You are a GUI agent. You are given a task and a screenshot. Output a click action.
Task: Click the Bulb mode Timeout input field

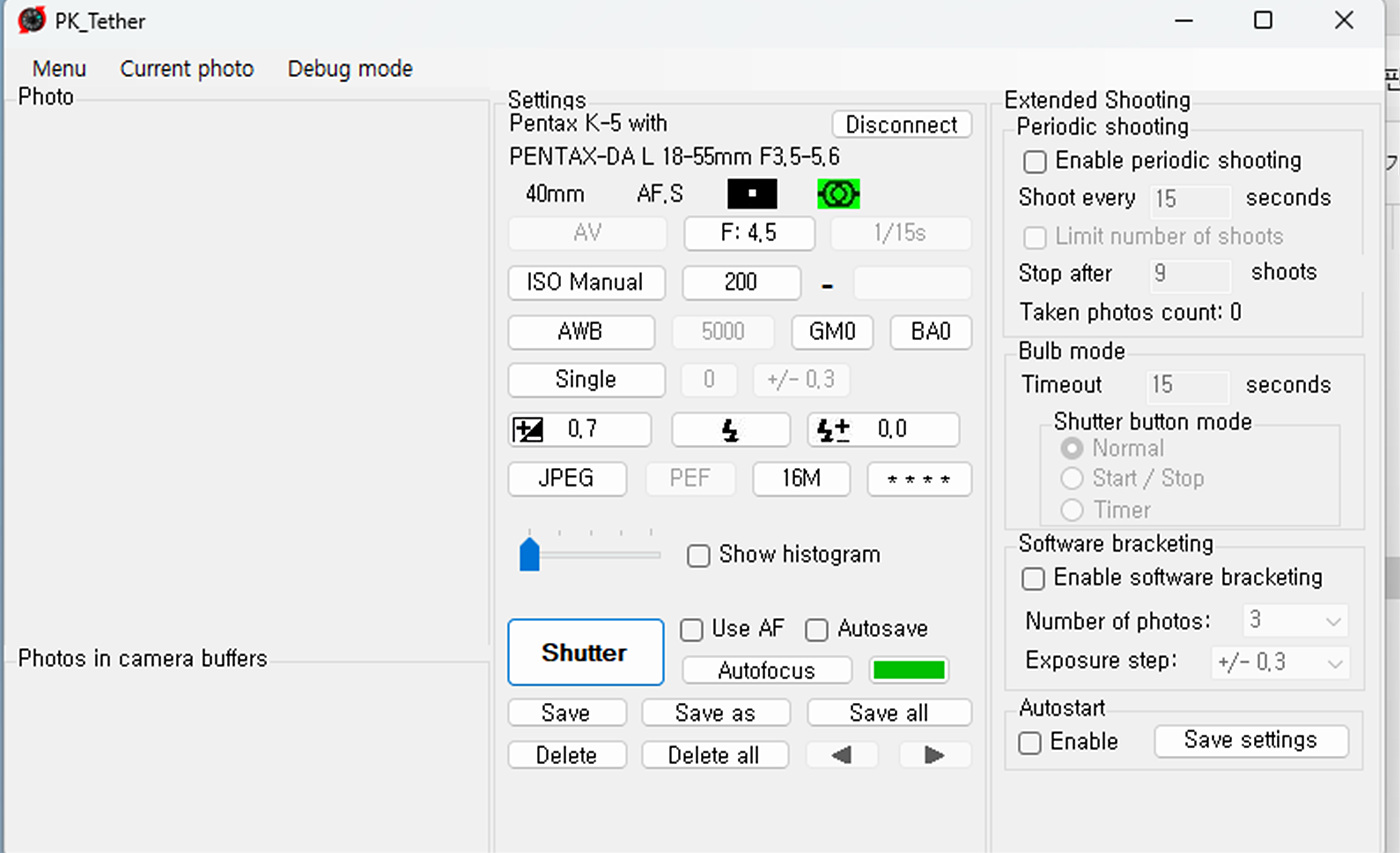1188,386
